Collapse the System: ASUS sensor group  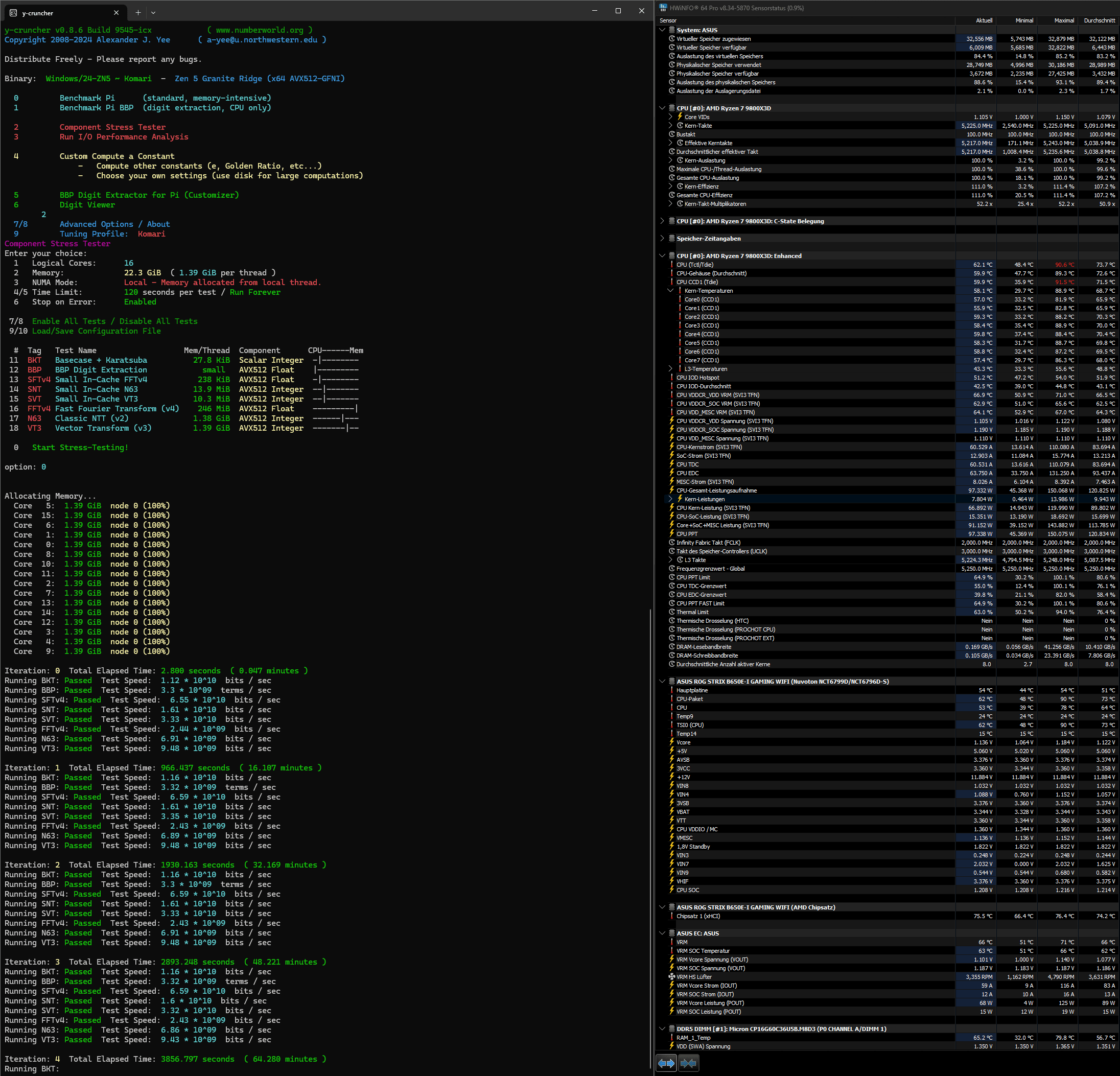[x=662, y=30]
